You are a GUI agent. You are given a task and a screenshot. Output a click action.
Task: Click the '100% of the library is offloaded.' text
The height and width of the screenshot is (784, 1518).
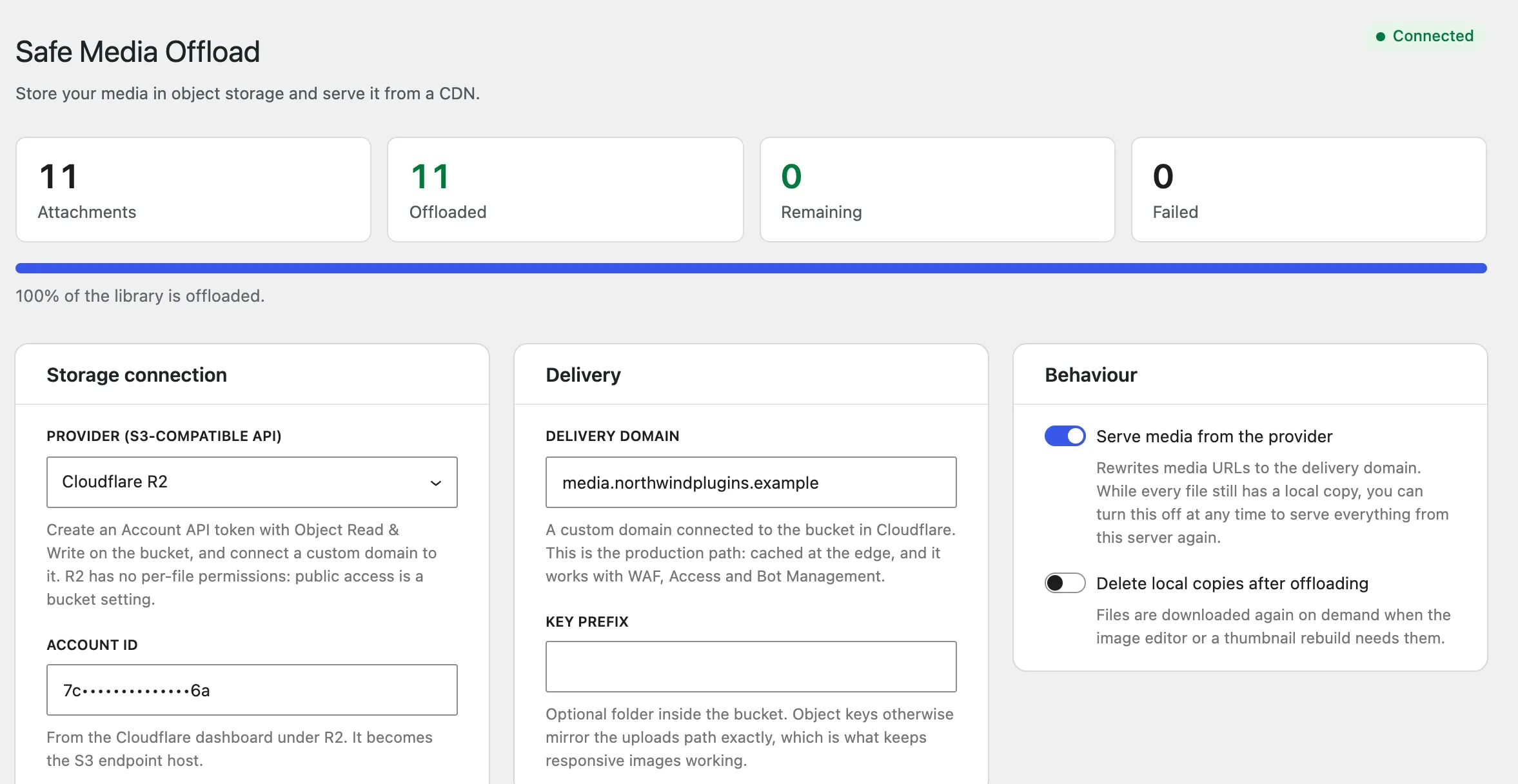pyautogui.click(x=140, y=296)
